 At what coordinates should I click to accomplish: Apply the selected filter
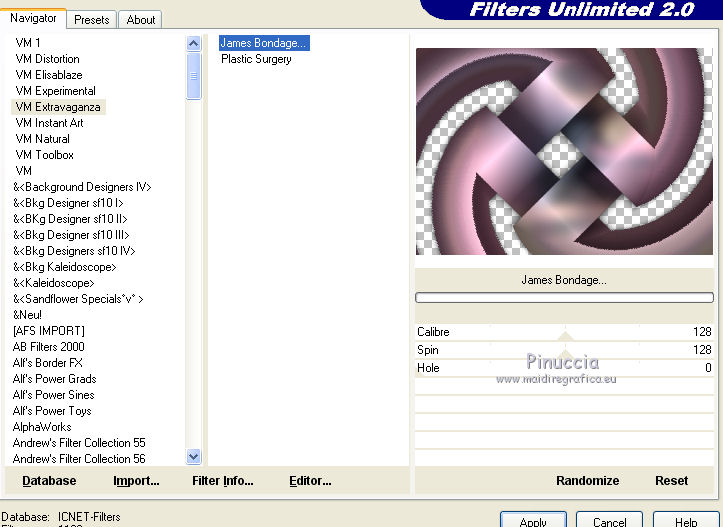click(x=533, y=520)
